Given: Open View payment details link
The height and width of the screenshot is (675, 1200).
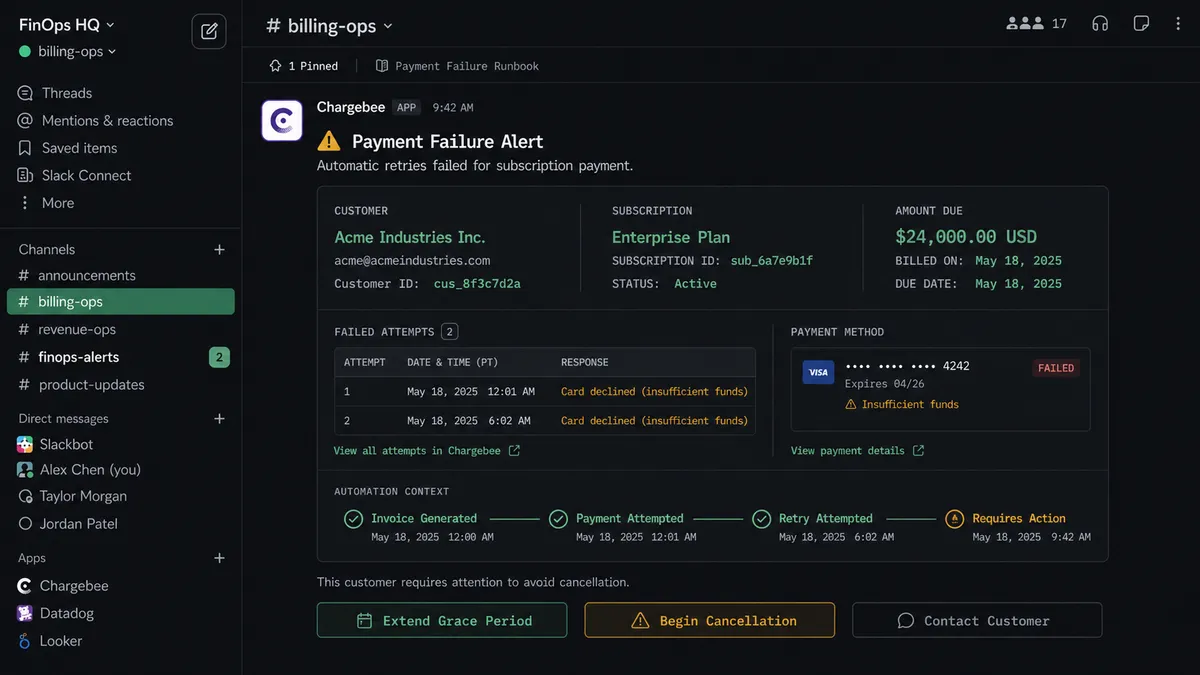Looking at the screenshot, I should [x=857, y=451].
